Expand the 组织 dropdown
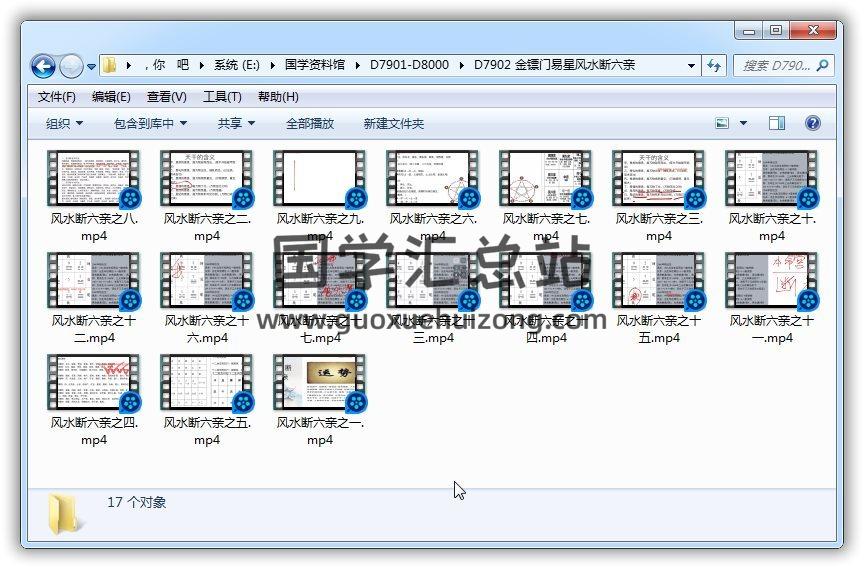Image resolution: width=864 pixels, height=569 pixels. tap(64, 123)
